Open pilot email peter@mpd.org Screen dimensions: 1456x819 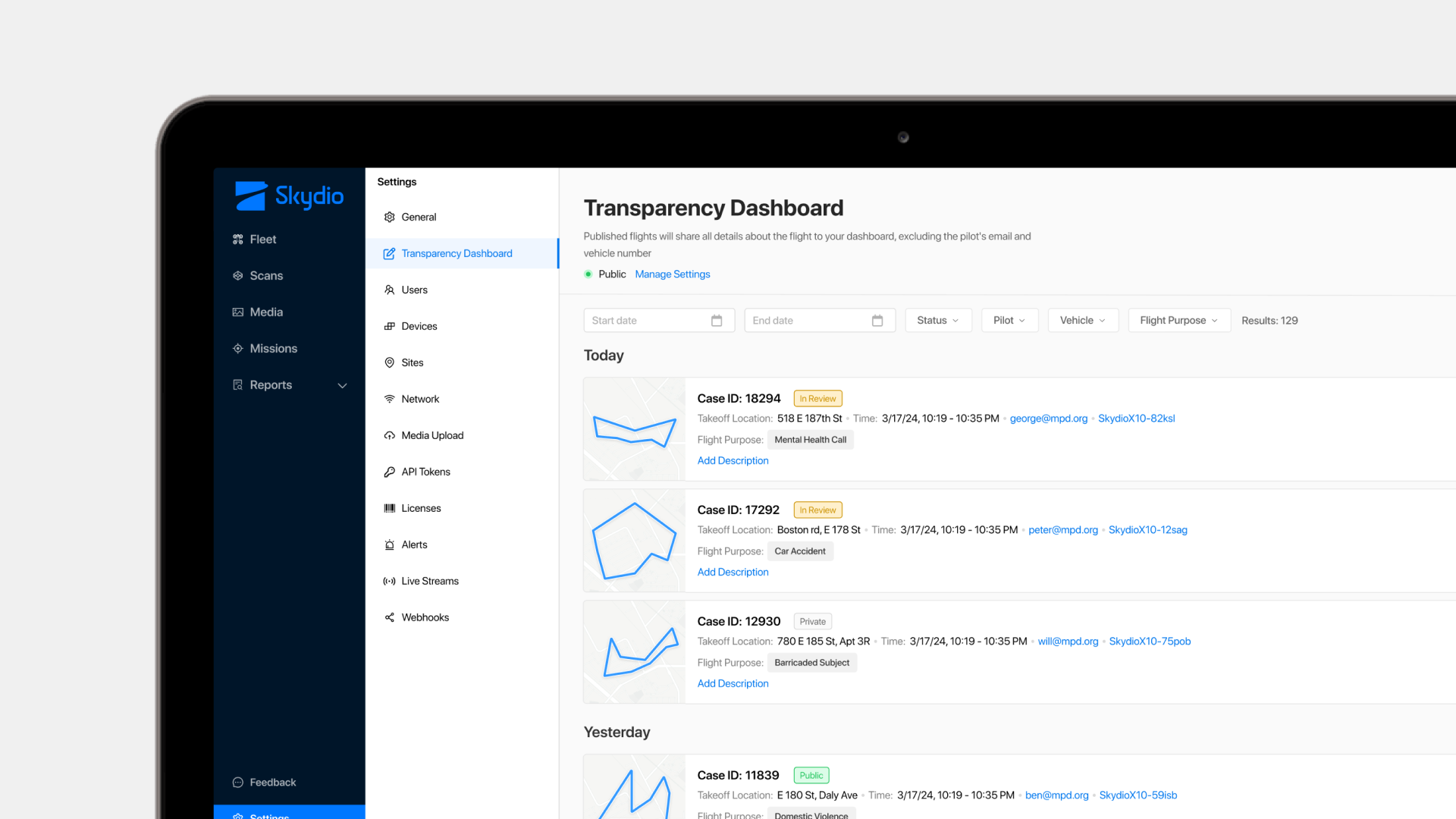point(1063,530)
